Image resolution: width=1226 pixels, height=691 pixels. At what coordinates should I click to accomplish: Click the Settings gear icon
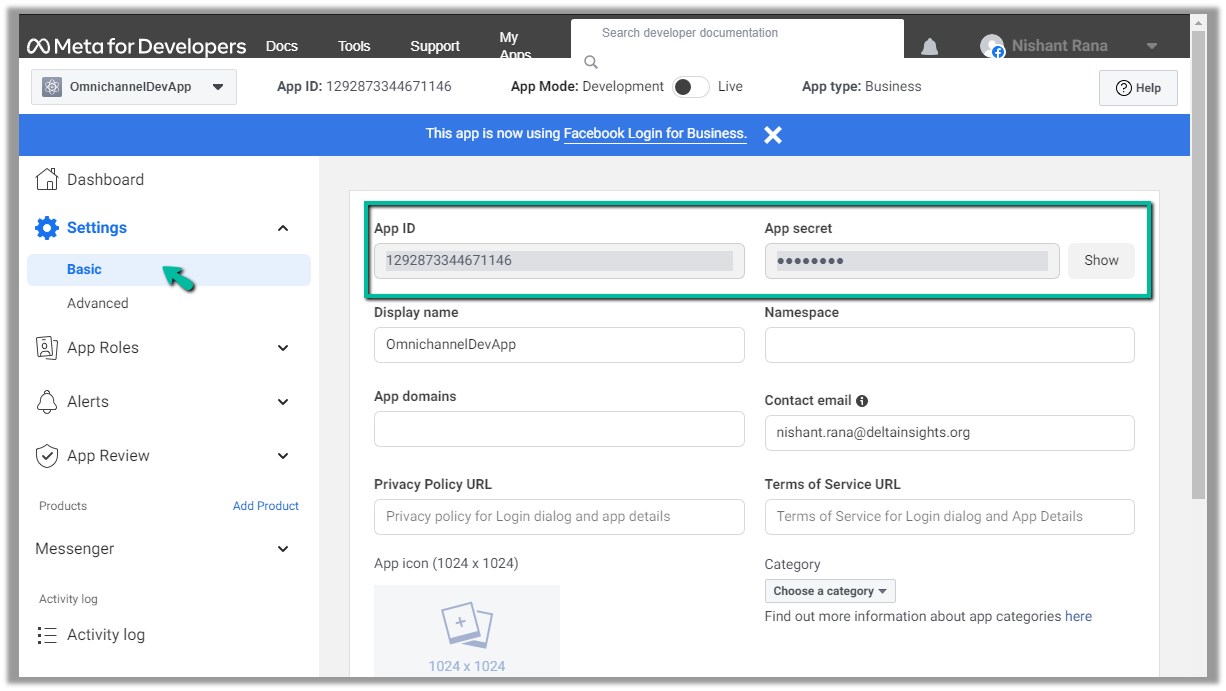pos(47,228)
